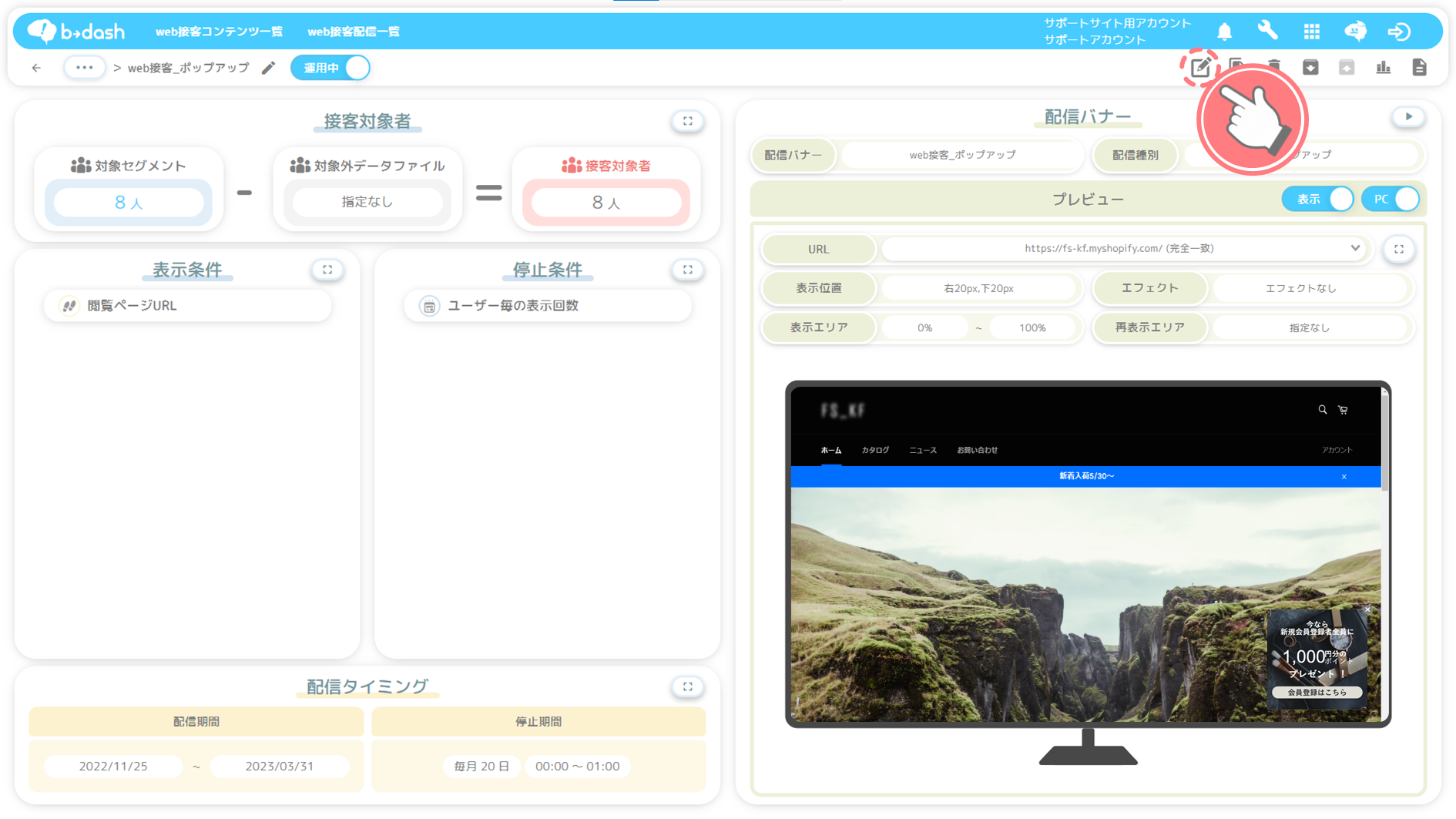Viewport: 1456px width, 819px height.
Task: Go back with the left arrow
Action: [x=36, y=68]
